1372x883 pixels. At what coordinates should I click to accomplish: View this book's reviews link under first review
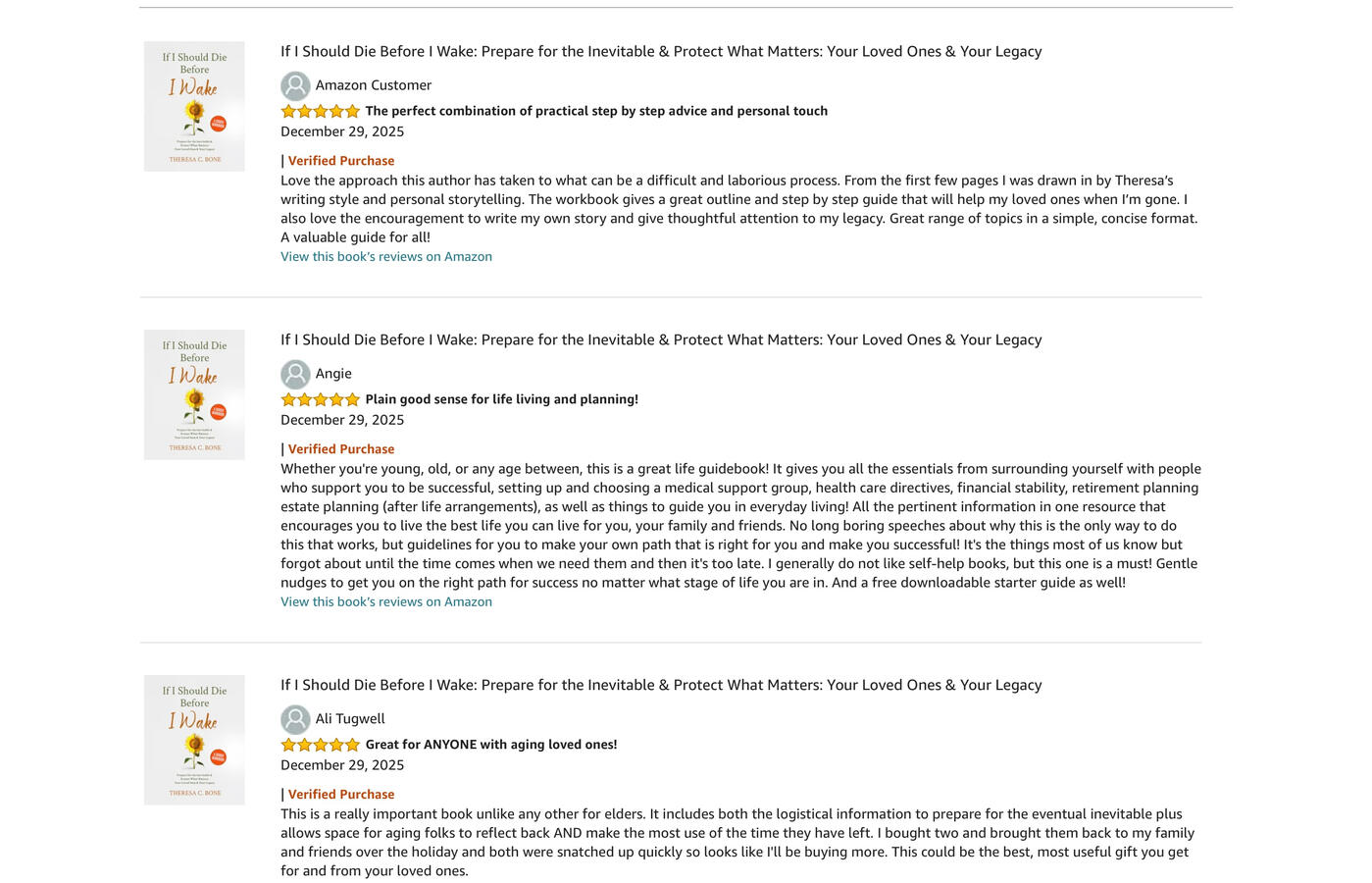(386, 256)
